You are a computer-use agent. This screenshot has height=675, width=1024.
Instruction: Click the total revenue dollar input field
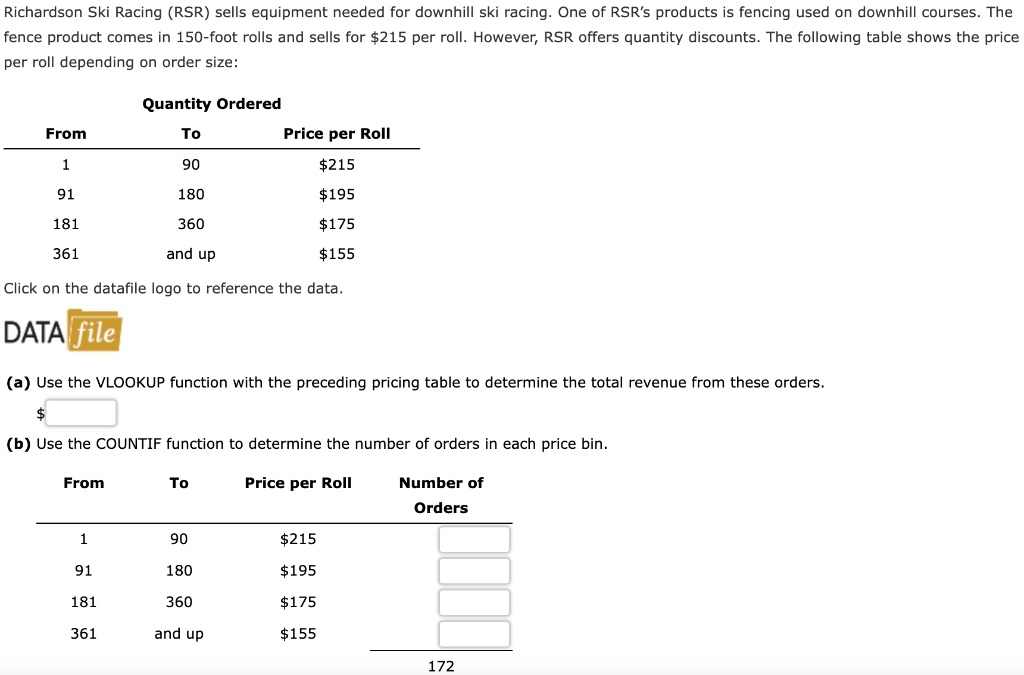[80, 412]
